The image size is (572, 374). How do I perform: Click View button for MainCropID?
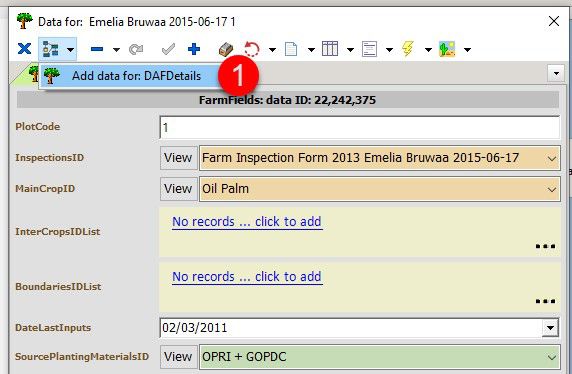pos(178,189)
